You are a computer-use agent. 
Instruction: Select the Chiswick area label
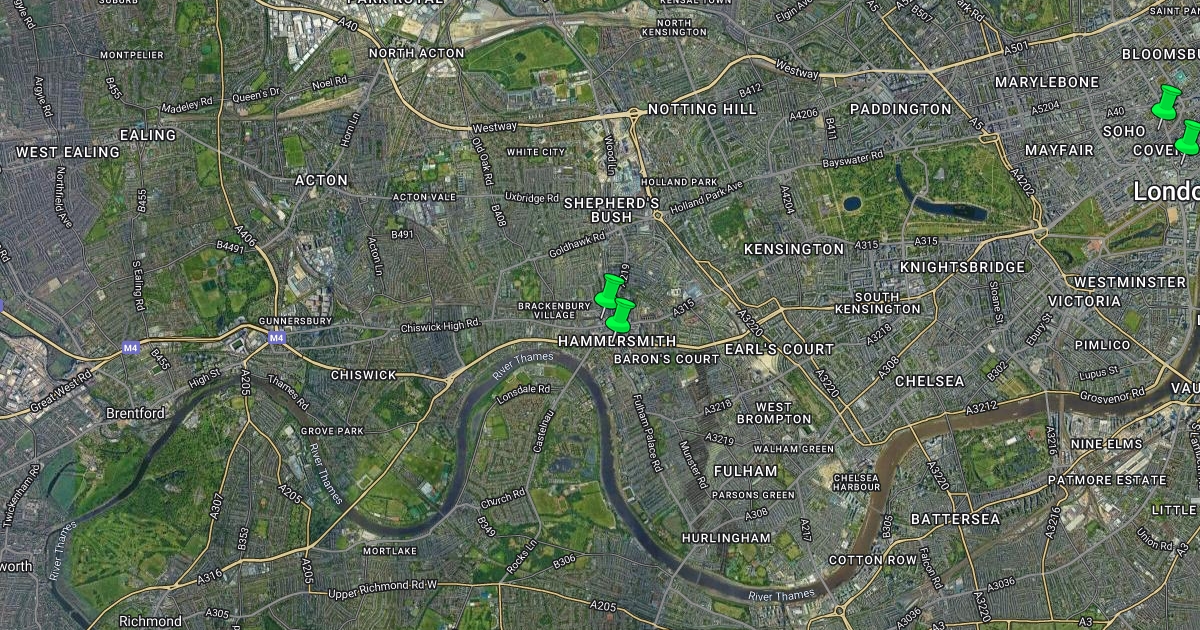click(x=364, y=375)
